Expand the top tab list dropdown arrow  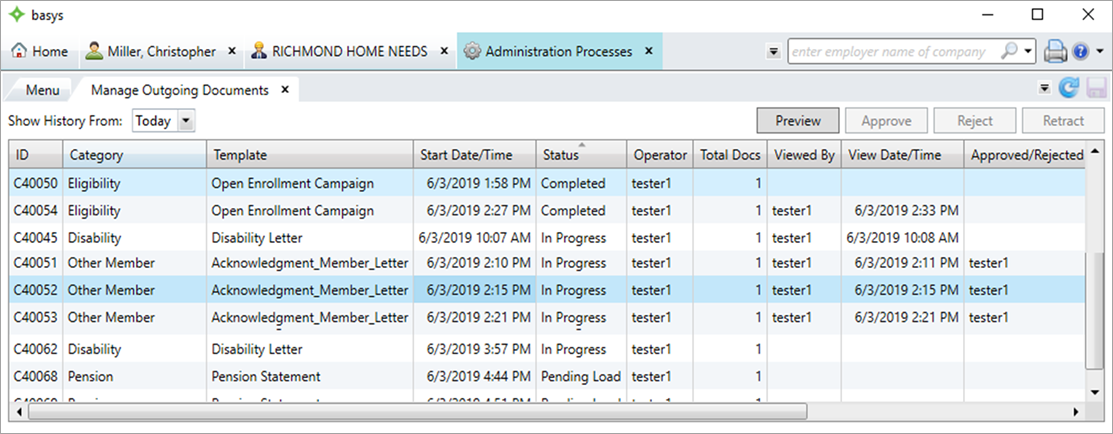pos(773,52)
